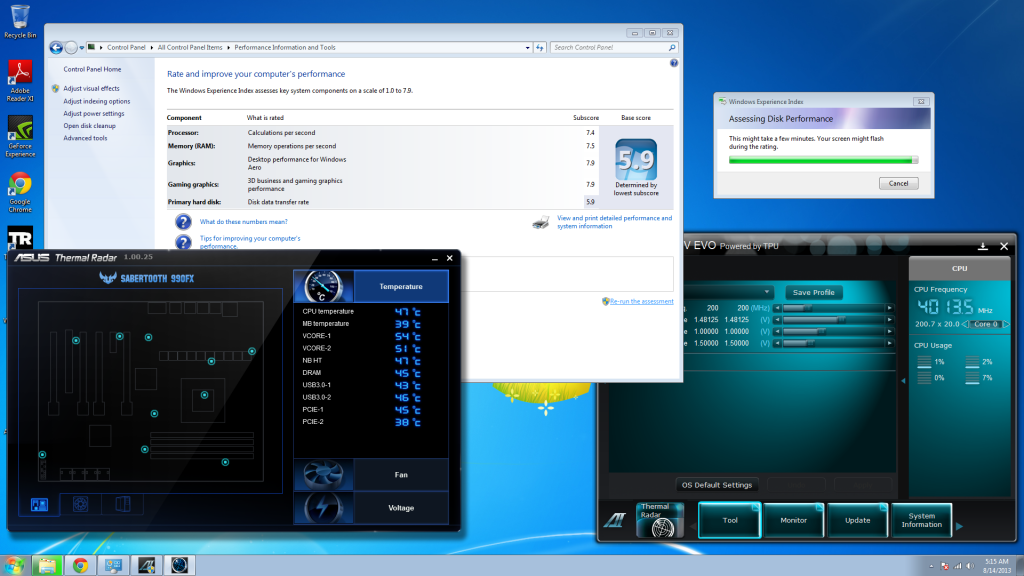The image size is (1024, 576).
Task: Open GeForce Experience desktop shortcut
Action: tap(20, 135)
